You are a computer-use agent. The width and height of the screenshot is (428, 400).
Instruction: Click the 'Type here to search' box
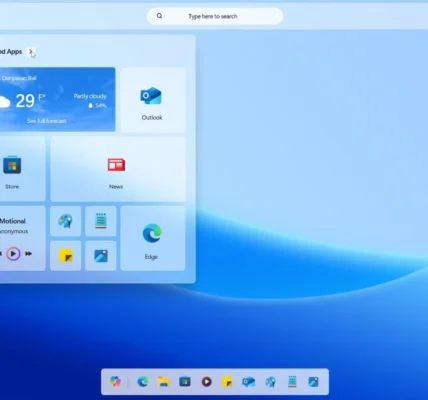coord(215,16)
